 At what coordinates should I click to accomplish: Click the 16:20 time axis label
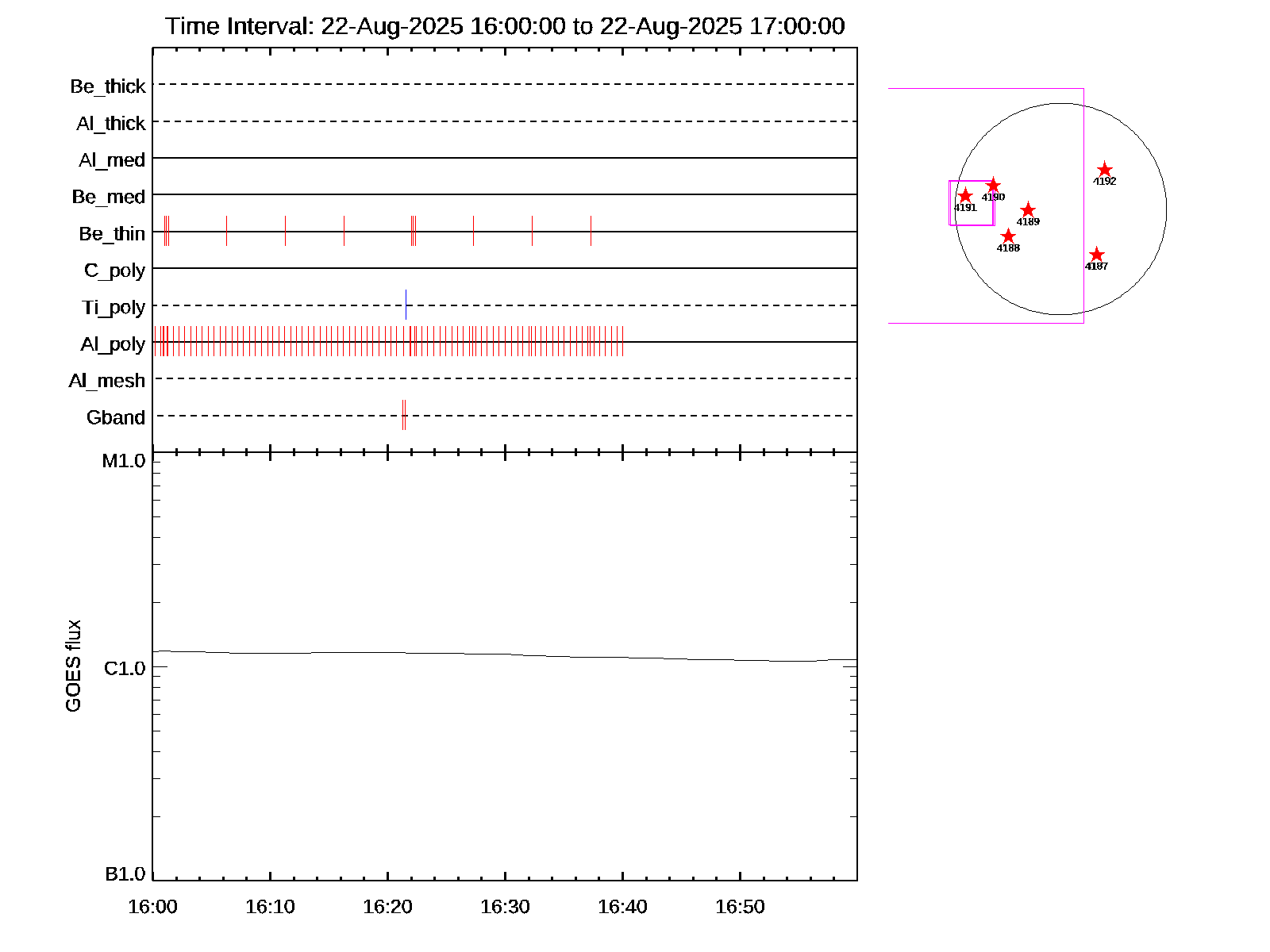click(x=387, y=907)
